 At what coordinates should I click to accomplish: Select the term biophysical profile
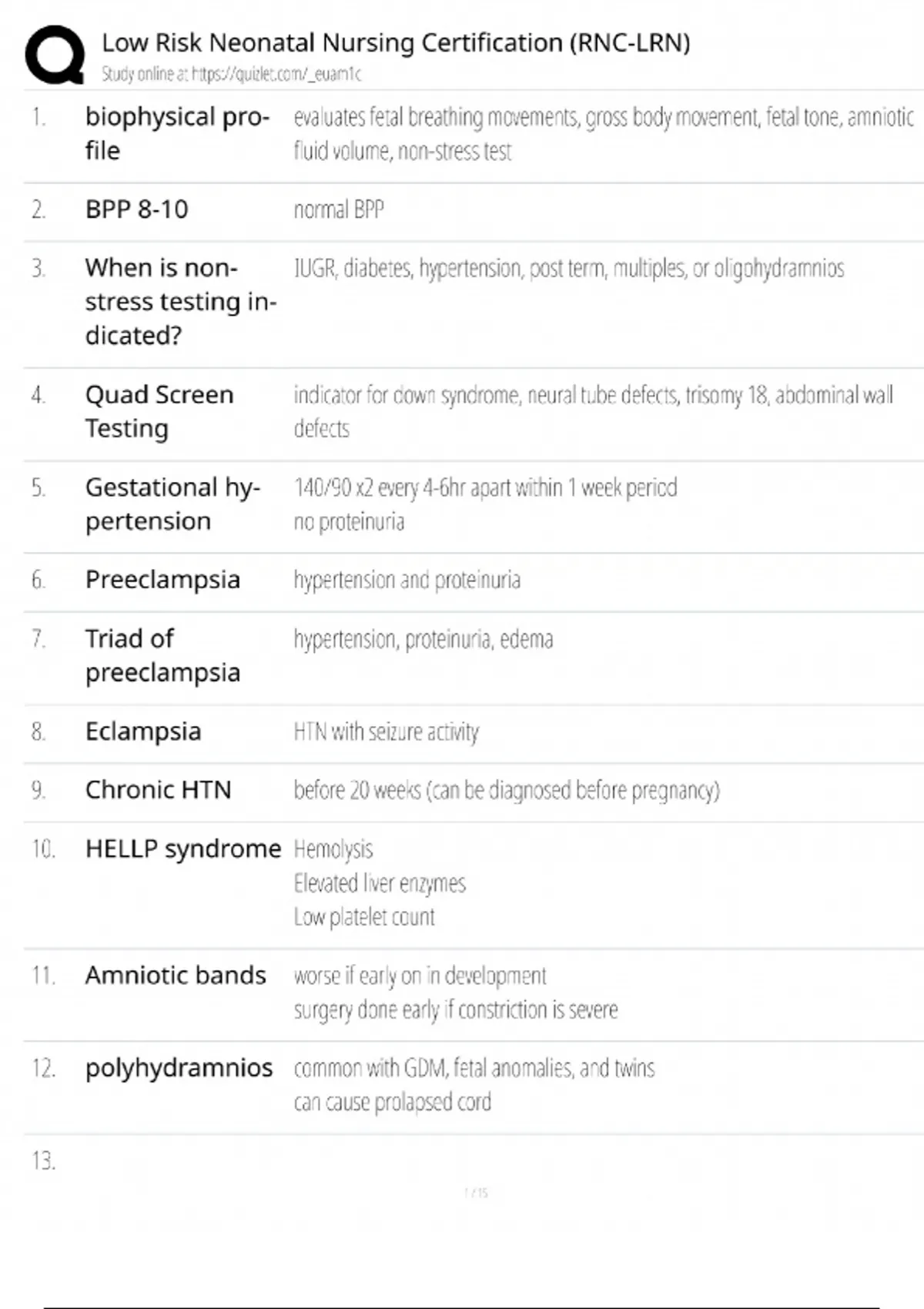(x=177, y=133)
